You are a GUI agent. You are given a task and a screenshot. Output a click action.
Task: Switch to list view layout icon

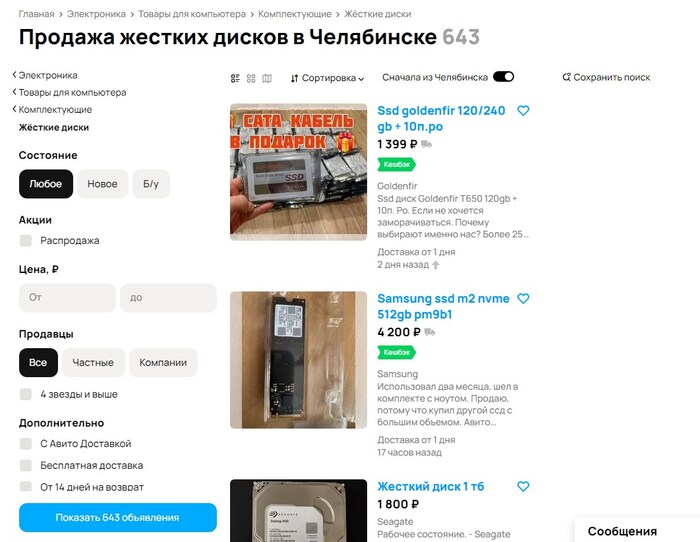click(235, 78)
